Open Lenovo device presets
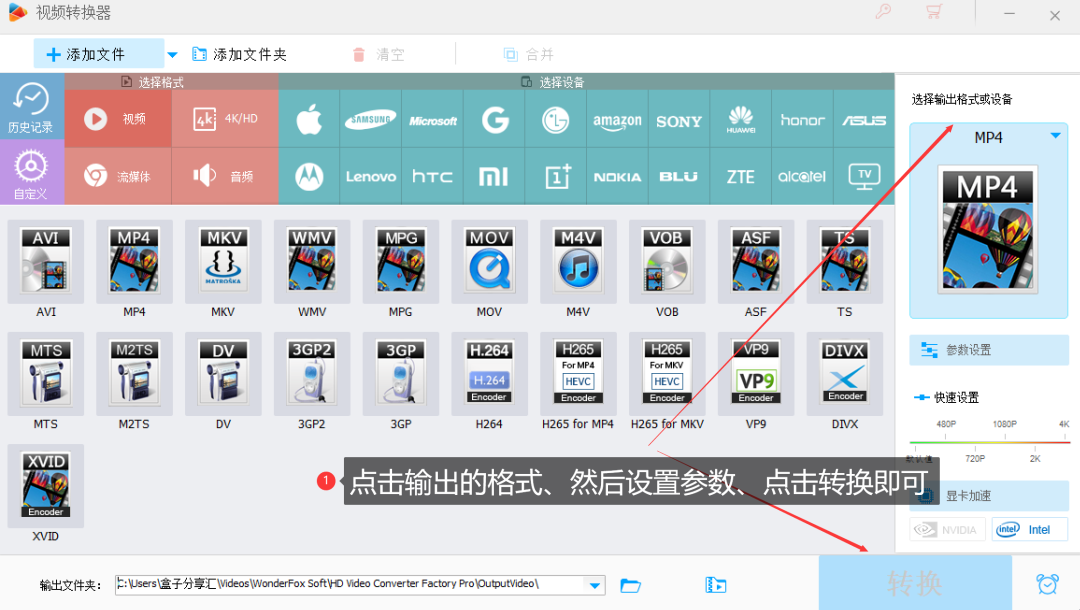1080x610 pixels. coord(371,176)
